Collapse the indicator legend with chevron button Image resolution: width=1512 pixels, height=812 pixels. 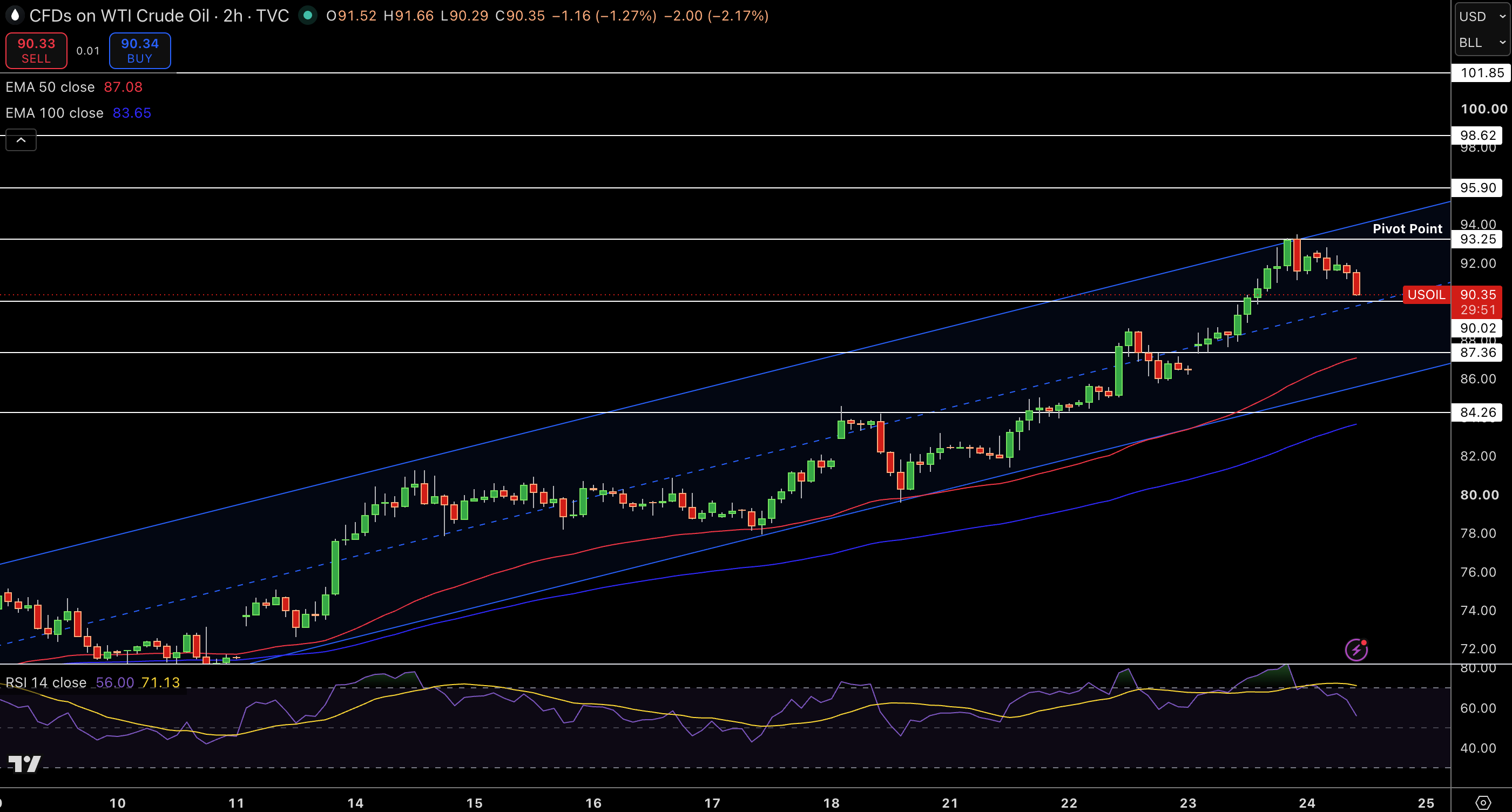21,140
